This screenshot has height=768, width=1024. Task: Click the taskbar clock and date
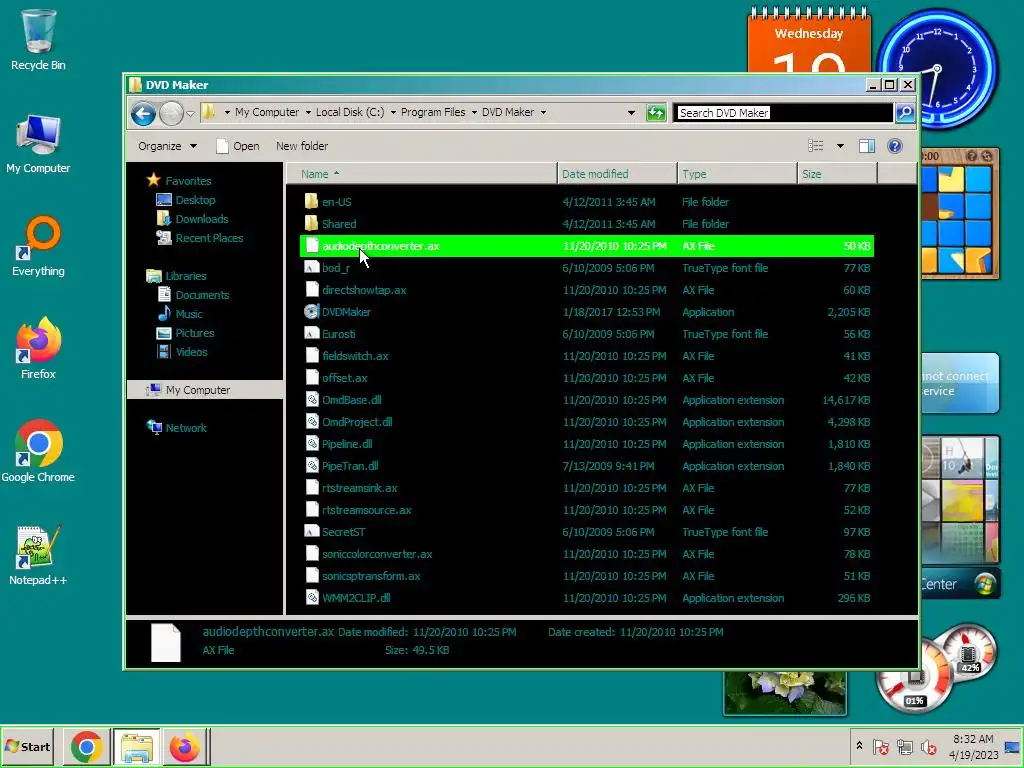click(973, 747)
